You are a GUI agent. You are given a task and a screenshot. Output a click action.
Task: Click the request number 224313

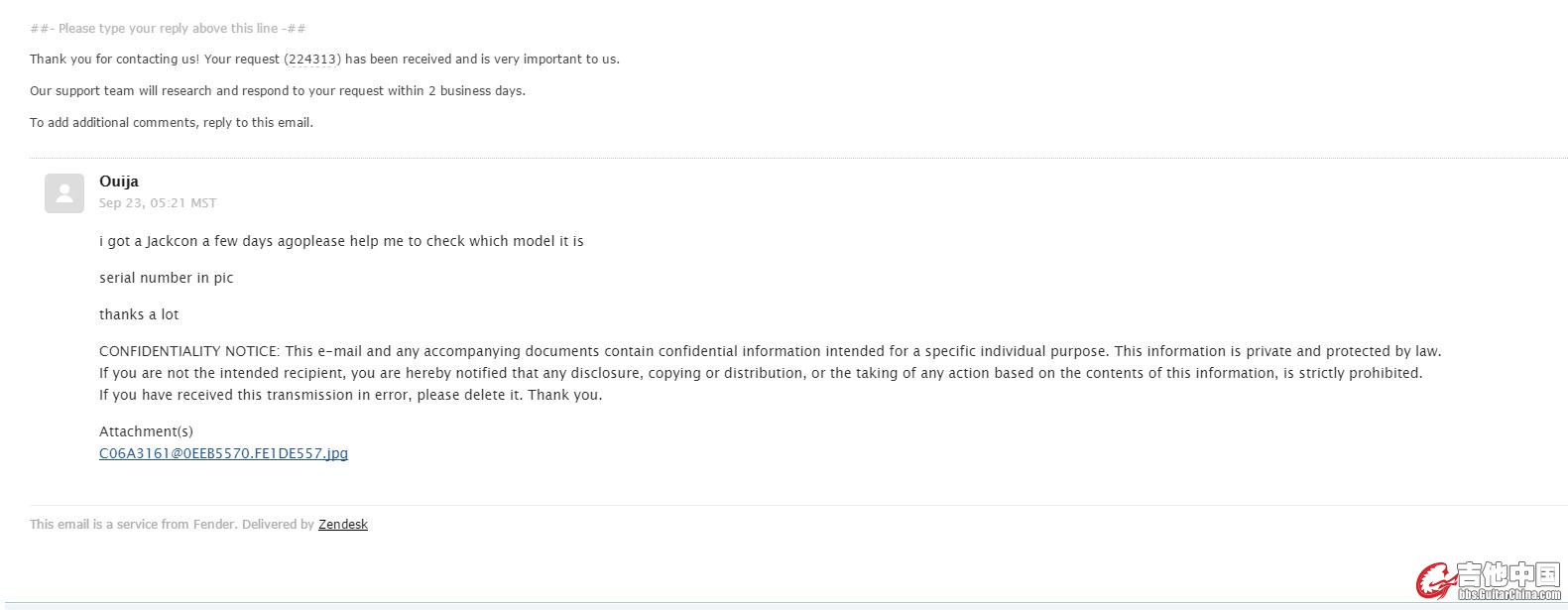tap(312, 60)
